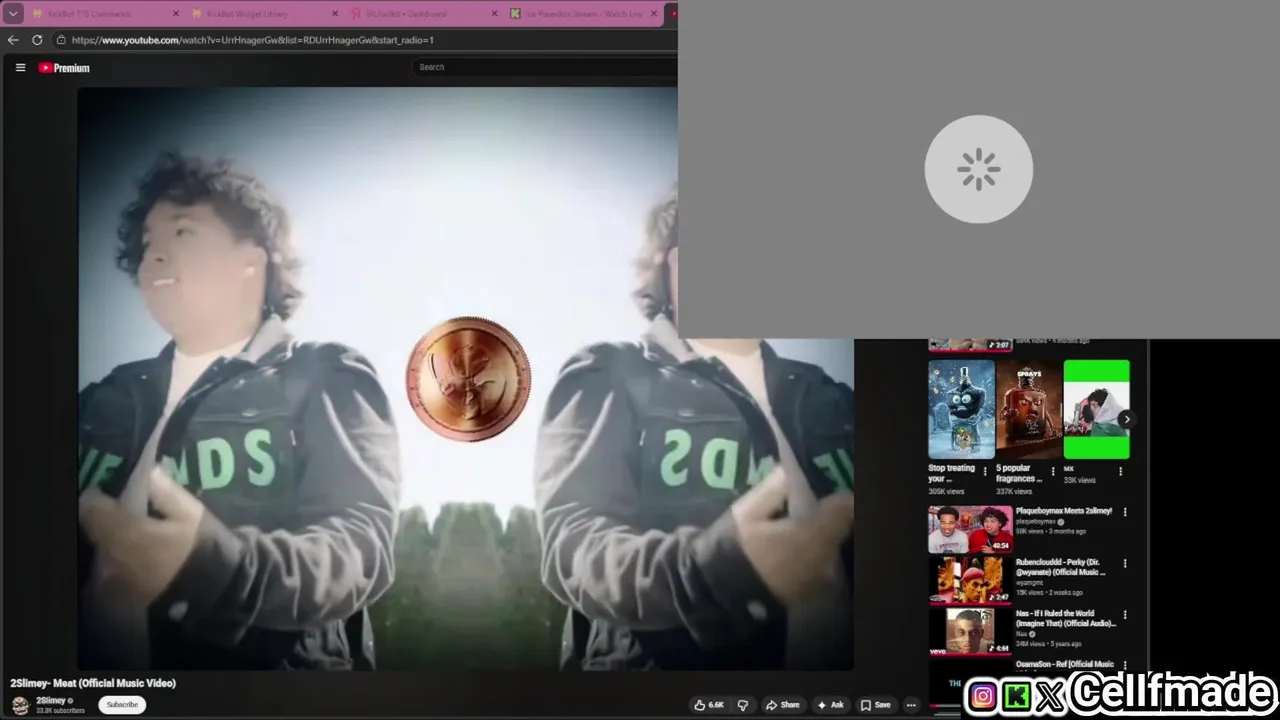Open the more actions three-dot button
Image resolution: width=1280 pixels, height=720 pixels.
pyautogui.click(x=910, y=705)
